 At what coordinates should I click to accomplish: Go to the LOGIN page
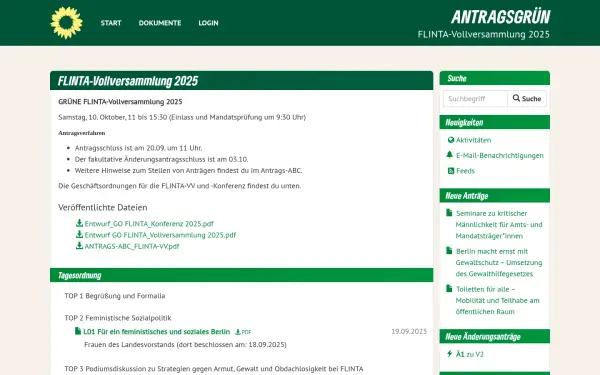click(208, 23)
